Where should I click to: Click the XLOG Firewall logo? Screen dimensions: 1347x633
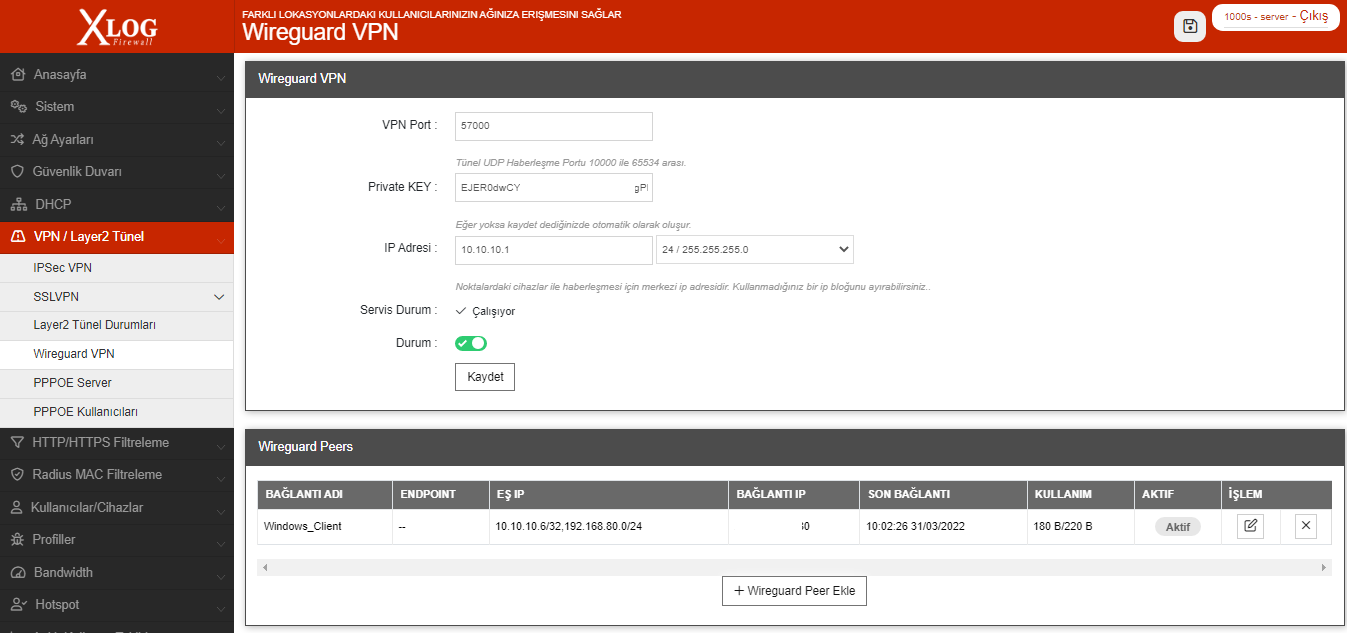click(x=117, y=27)
